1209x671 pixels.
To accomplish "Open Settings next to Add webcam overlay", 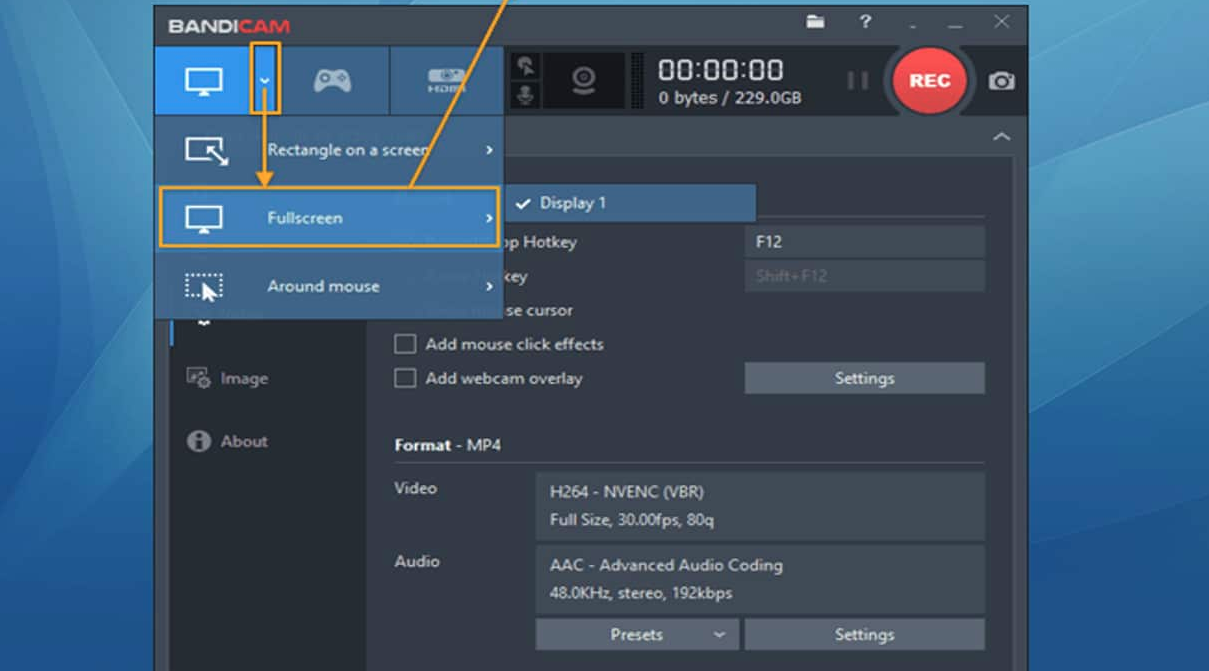I will coord(865,378).
